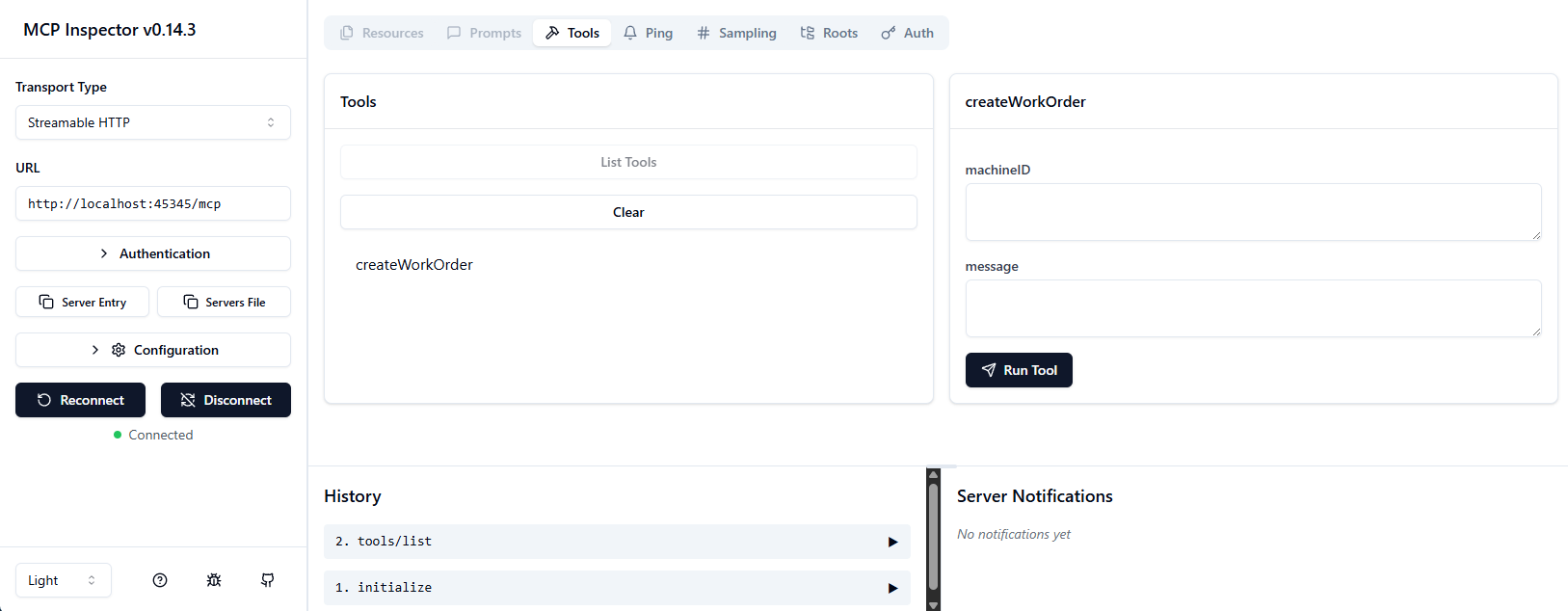The height and width of the screenshot is (611, 1568).
Task: Click the Reconnect button
Action: (x=80, y=400)
